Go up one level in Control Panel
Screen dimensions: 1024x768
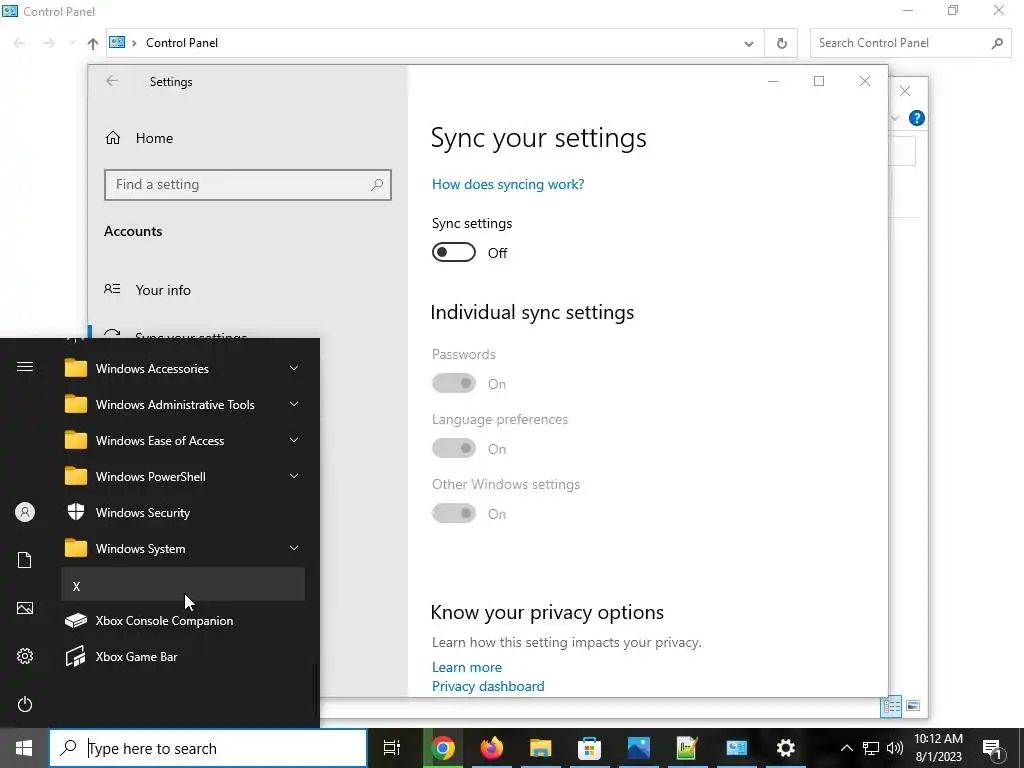[x=93, y=43]
